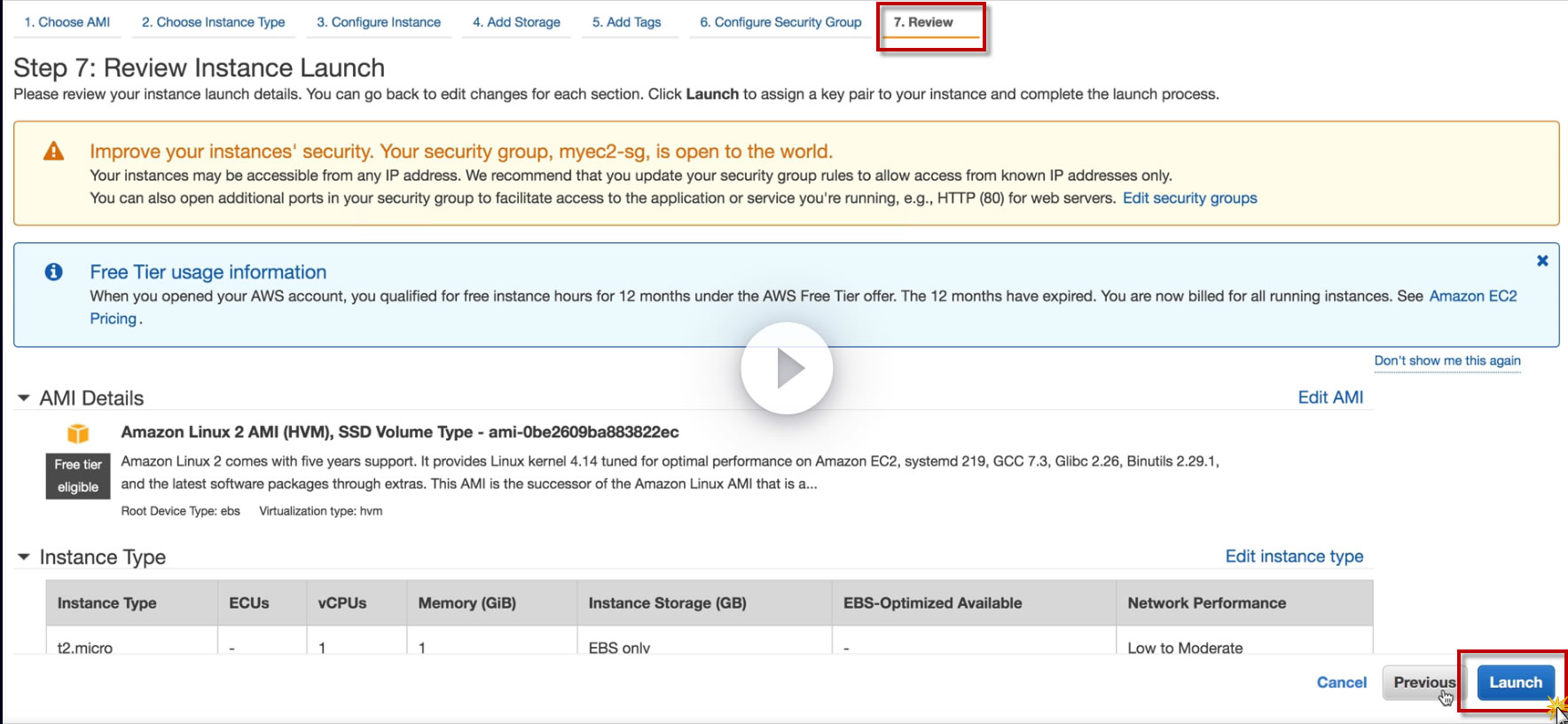
Task: Launch the instance with the Launch button
Action: tap(1516, 682)
